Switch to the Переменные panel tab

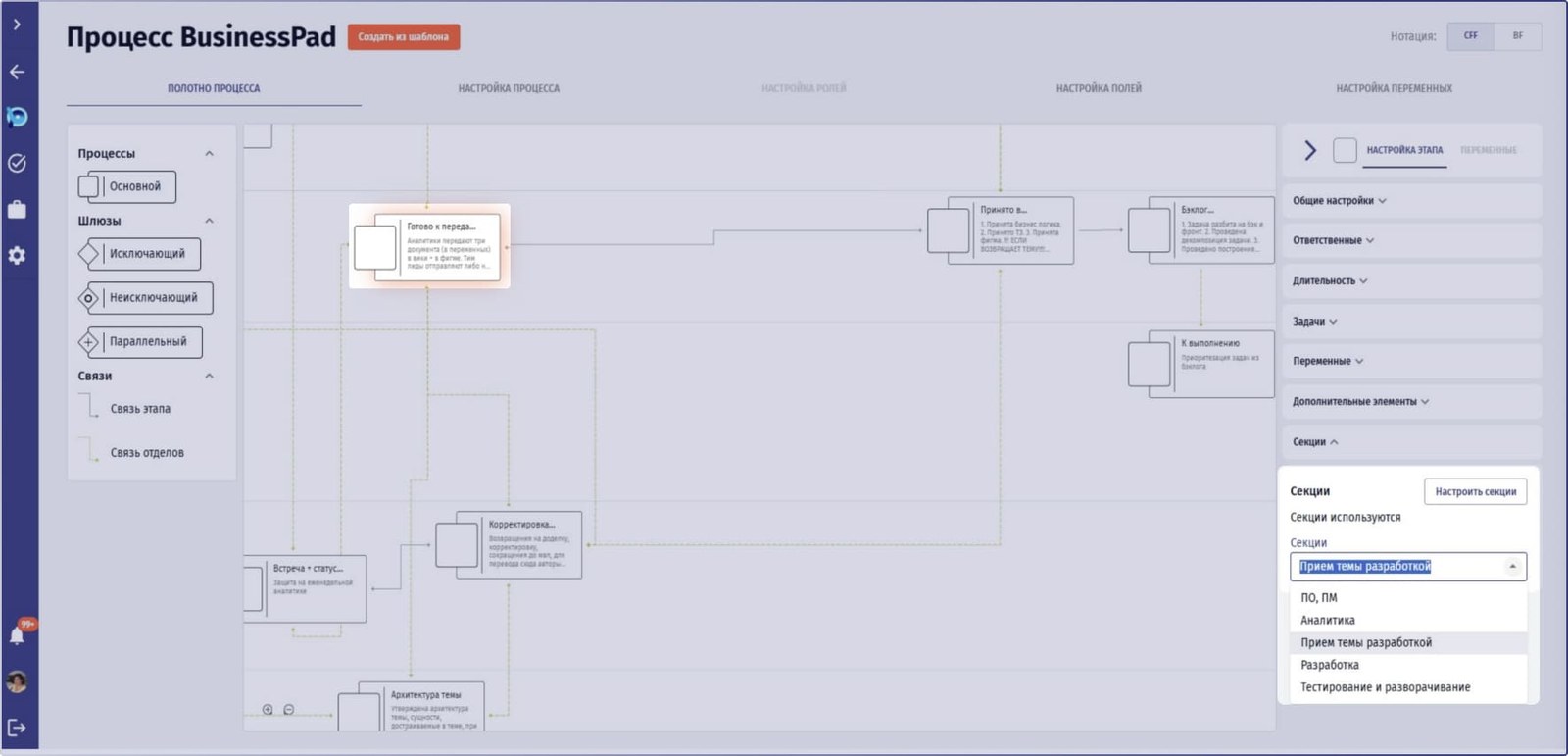tap(1488, 150)
